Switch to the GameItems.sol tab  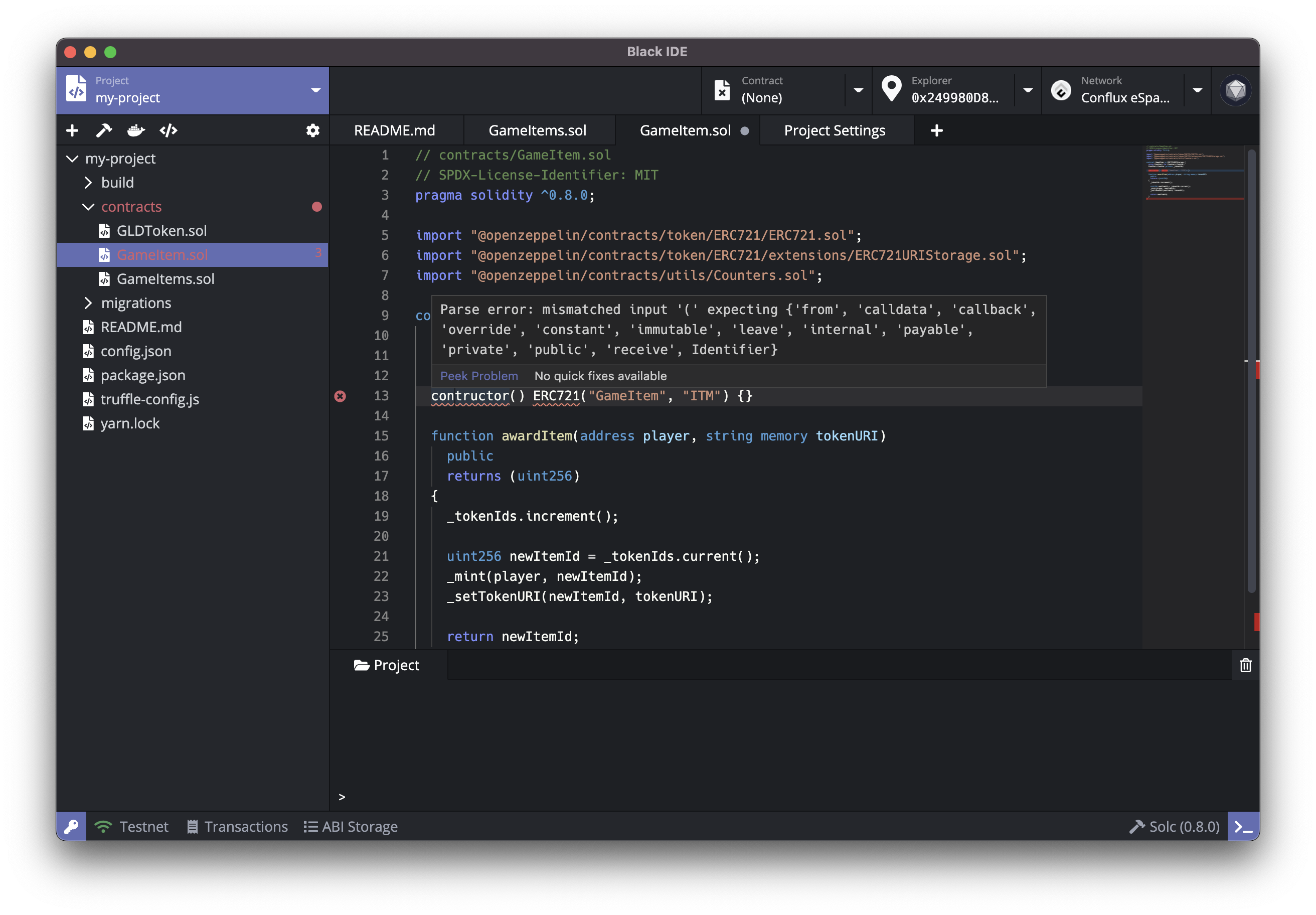(x=537, y=131)
